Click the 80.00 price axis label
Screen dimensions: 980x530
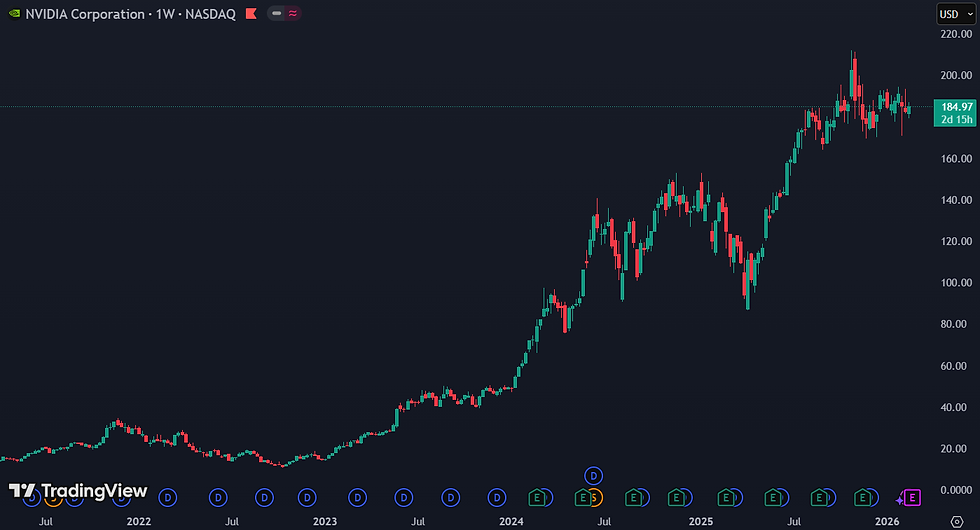(956, 324)
